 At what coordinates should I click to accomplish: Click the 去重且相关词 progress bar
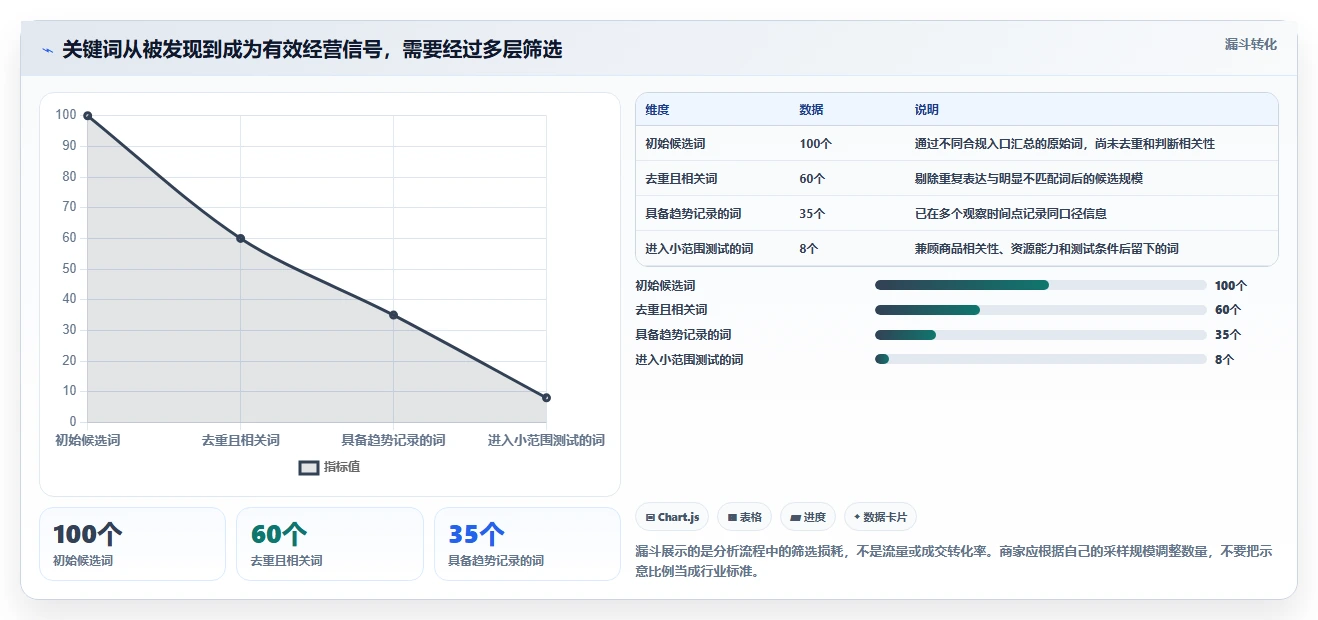click(x=1040, y=310)
